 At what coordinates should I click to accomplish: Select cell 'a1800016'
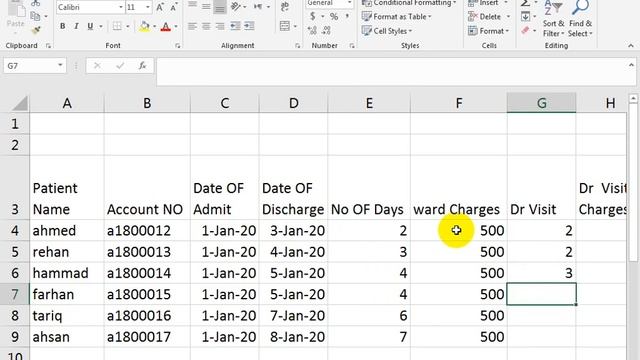click(147, 316)
